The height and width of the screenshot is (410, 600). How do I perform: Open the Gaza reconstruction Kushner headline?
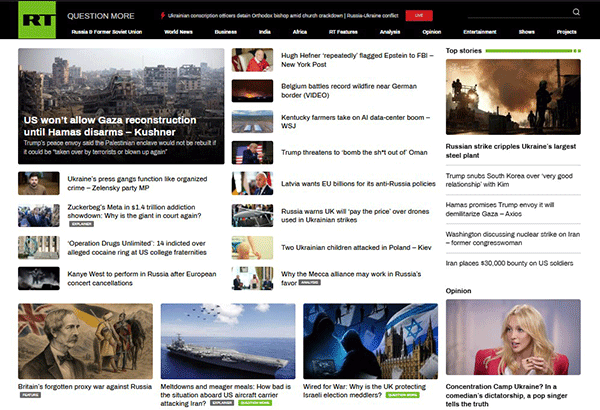coord(110,126)
